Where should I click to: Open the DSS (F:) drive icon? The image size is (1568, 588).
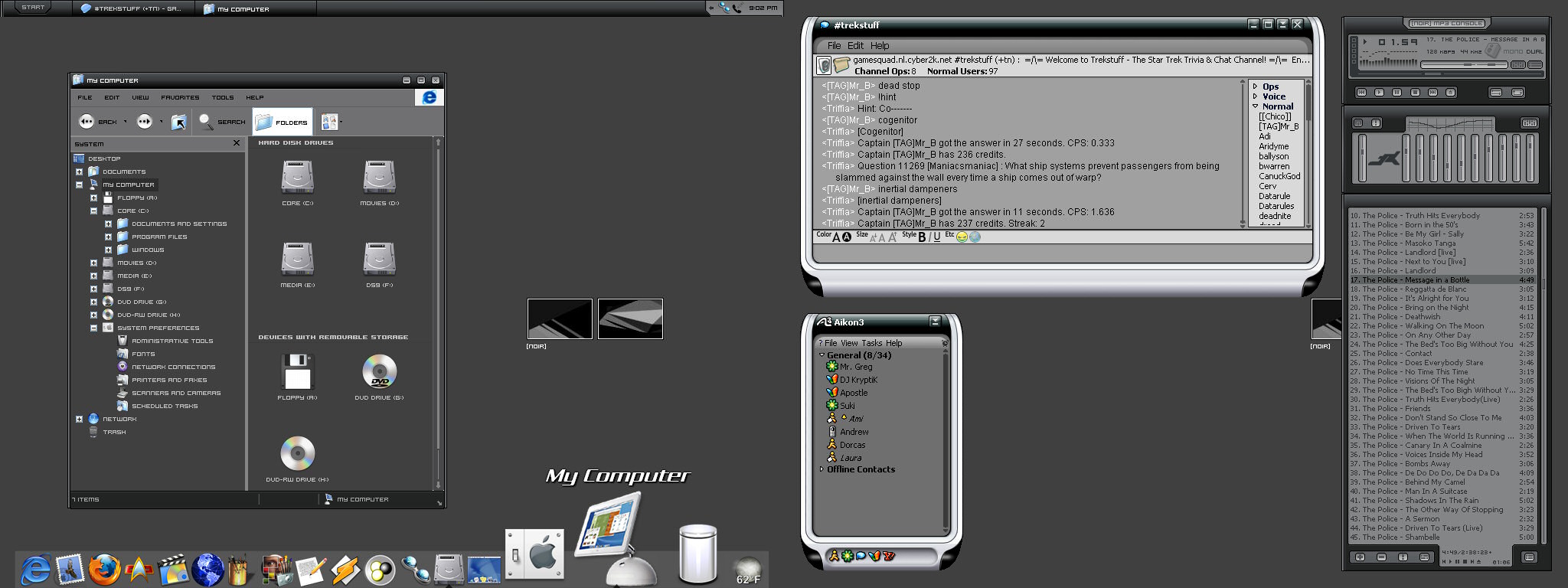point(379,259)
